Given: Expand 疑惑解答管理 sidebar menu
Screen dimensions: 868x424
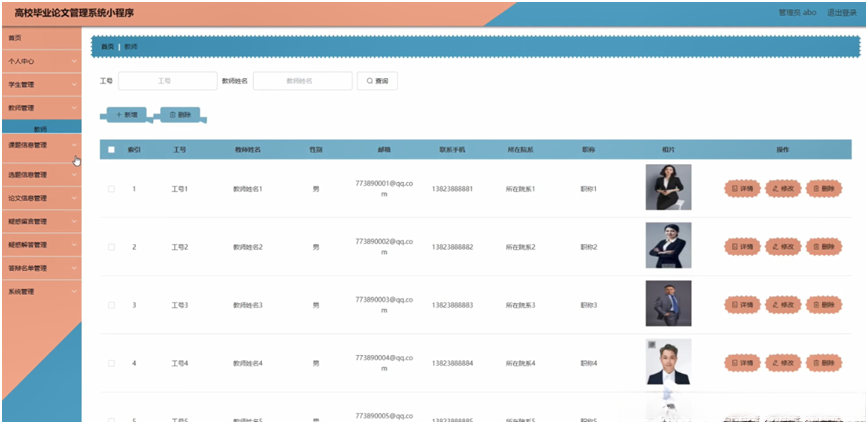Looking at the screenshot, I should [42, 245].
